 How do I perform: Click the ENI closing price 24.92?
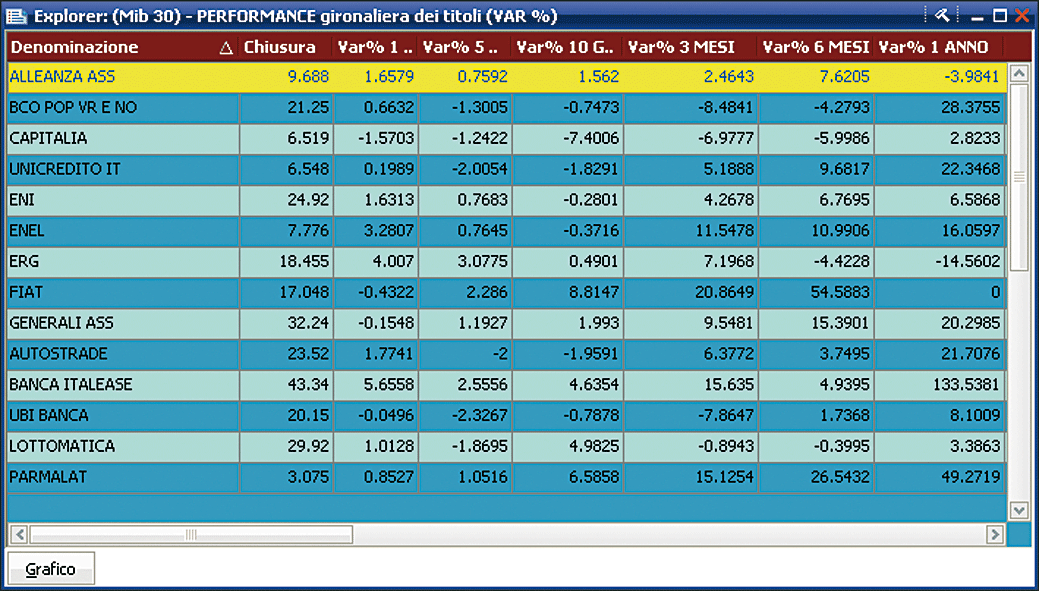(x=309, y=200)
